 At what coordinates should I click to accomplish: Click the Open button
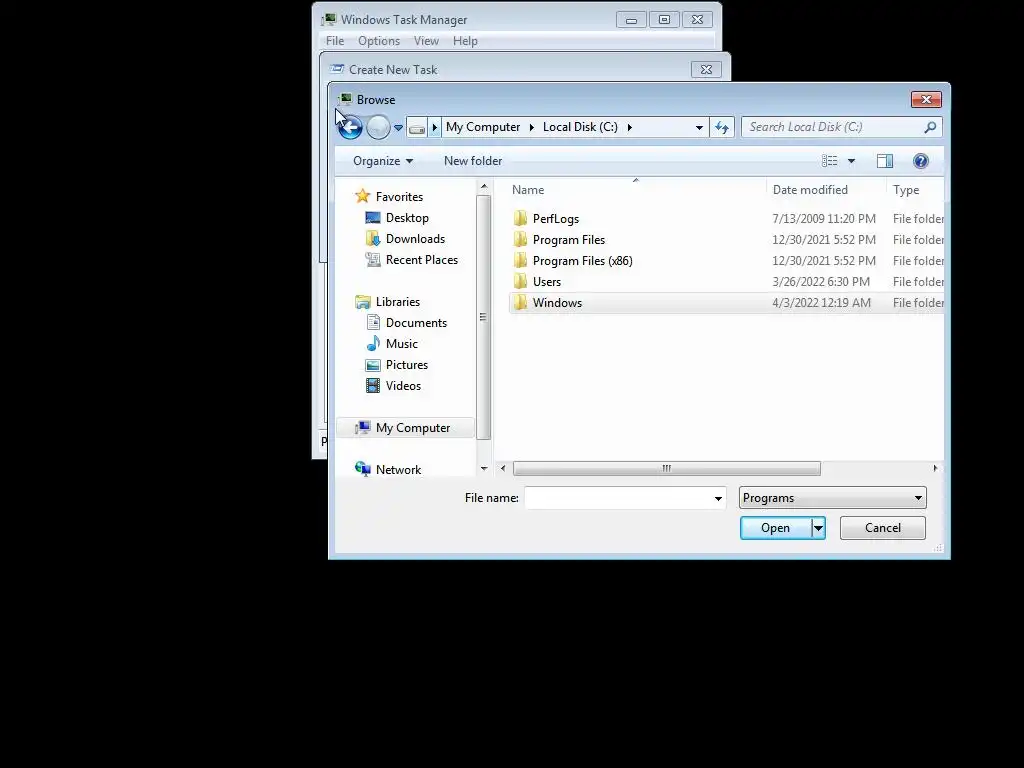(x=775, y=528)
